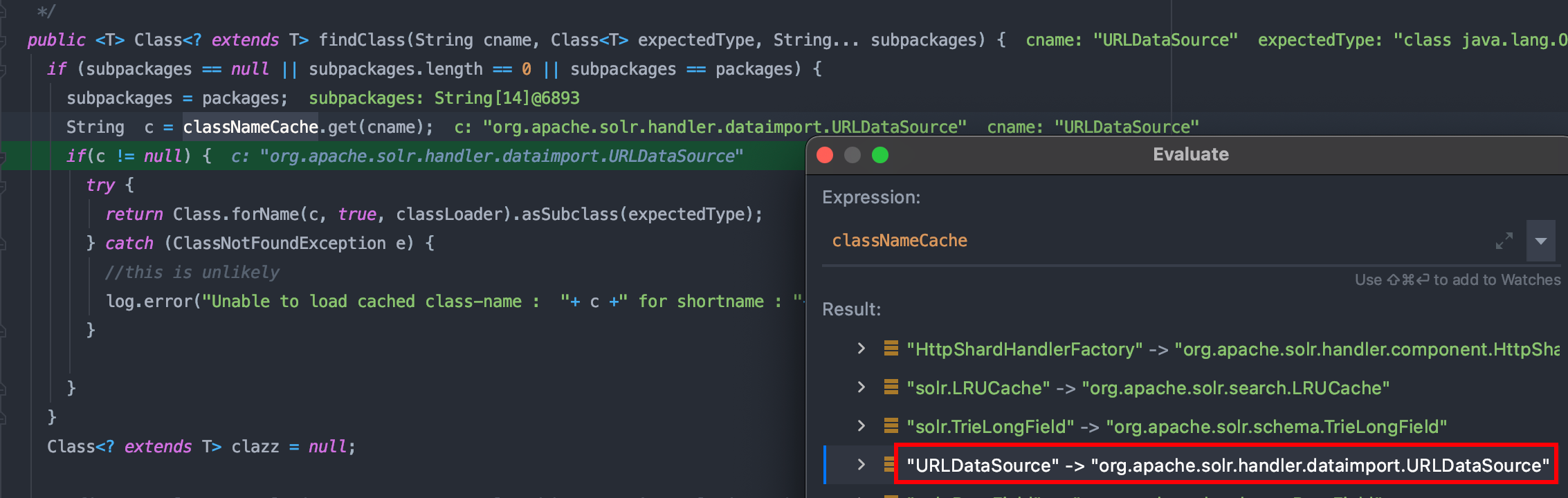Expand the solr.LRUCache result node
Screen dimensions: 1568x498
pyautogui.click(x=861, y=387)
